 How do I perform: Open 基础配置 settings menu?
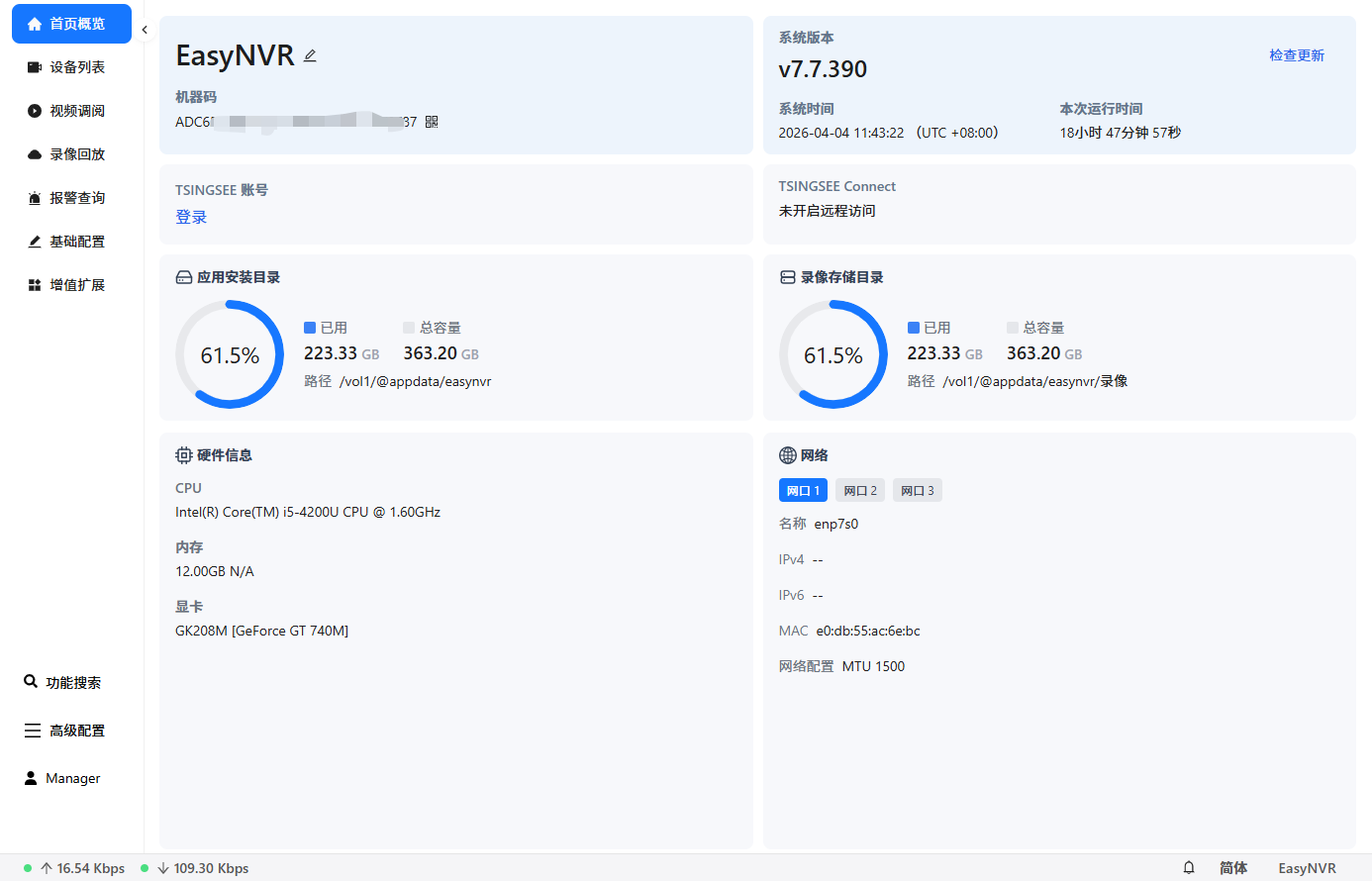[71, 242]
